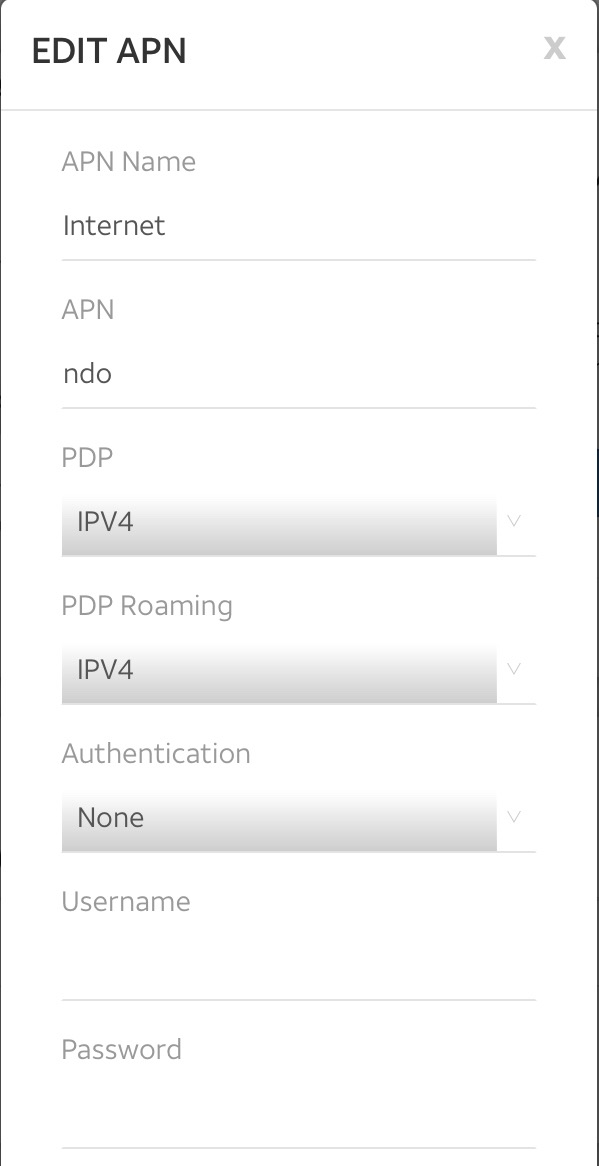This screenshot has width=599, height=1166.
Task: Click the PDP Roaming label
Action: (x=147, y=606)
